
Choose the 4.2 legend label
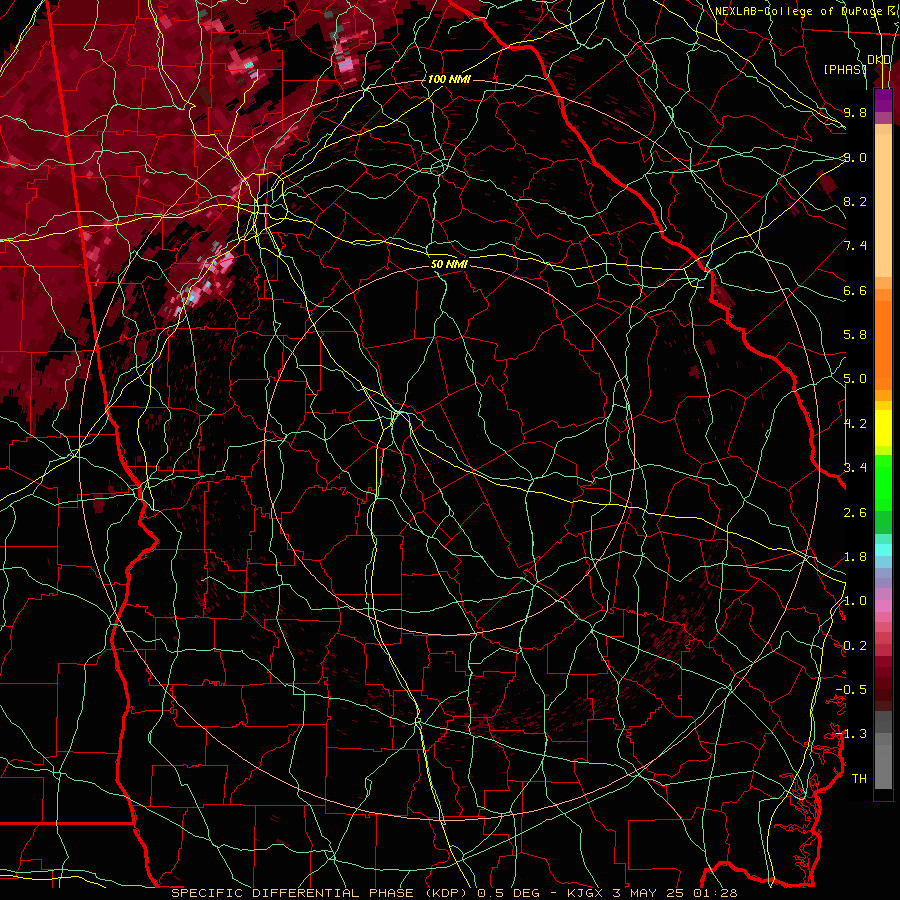(855, 424)
